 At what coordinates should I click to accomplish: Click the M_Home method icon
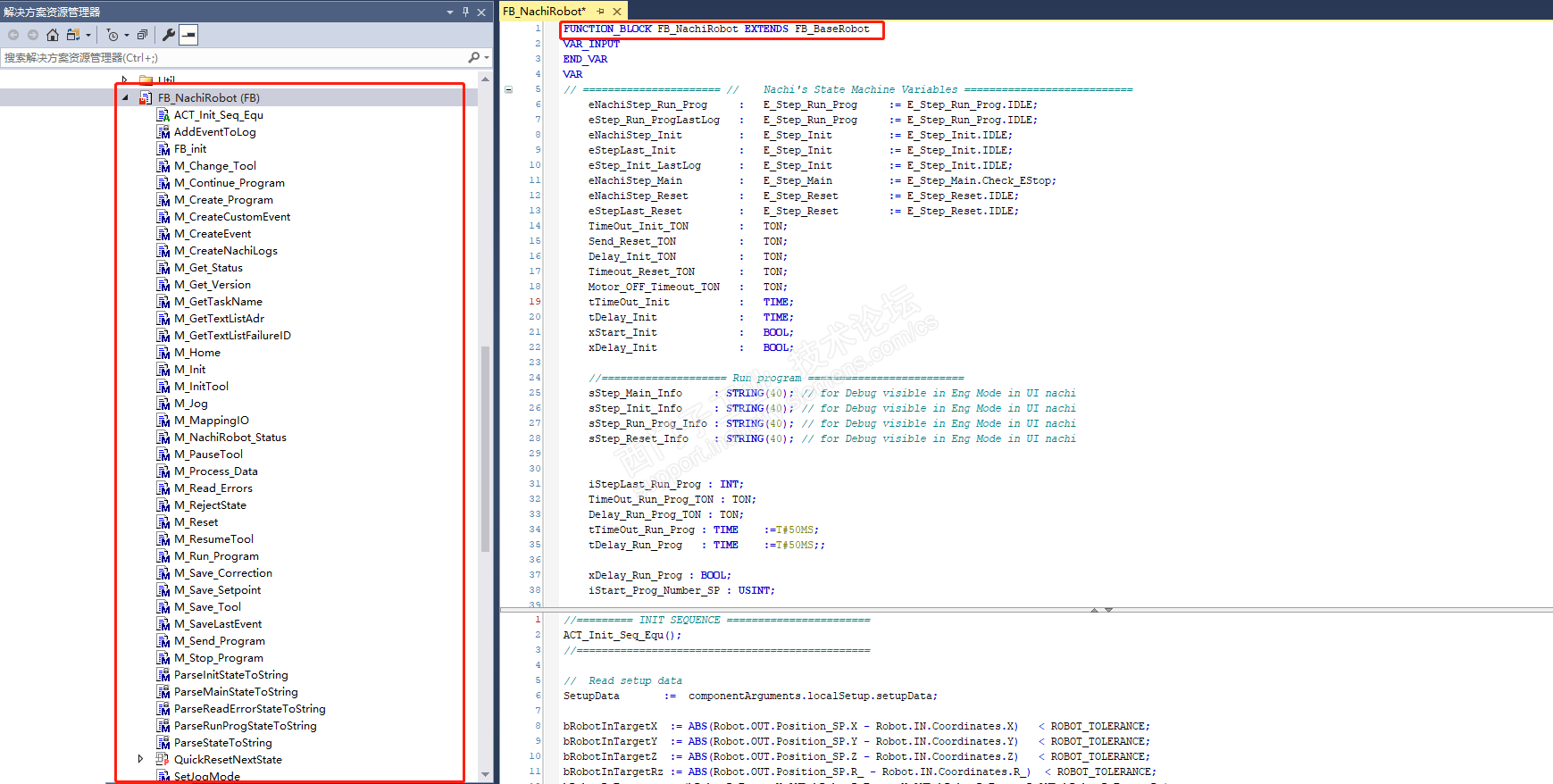coord(163,353)
